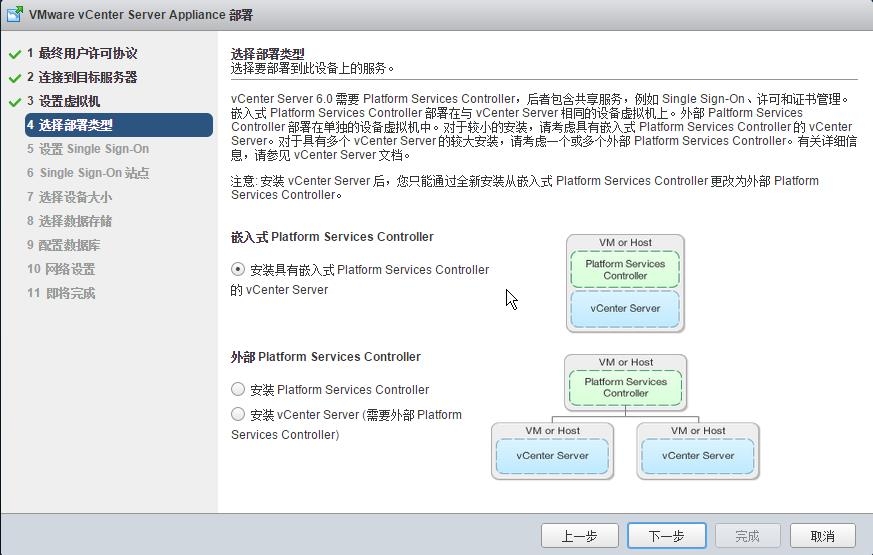This screenshot has height=555, width=873.
Task: Click the disabled 完成 button
Action: pyautogui.click(x=747, y=536)
